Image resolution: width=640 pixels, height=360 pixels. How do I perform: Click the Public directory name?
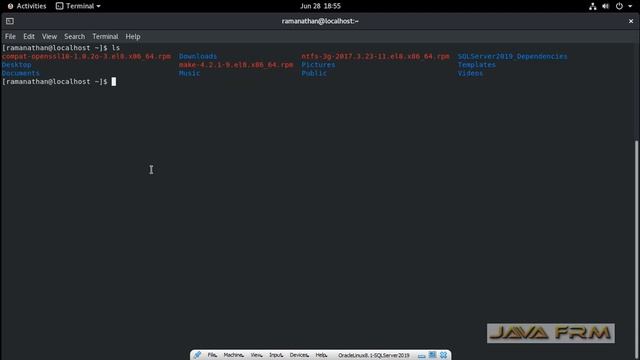pyautogui.click(x=314, y=73)
